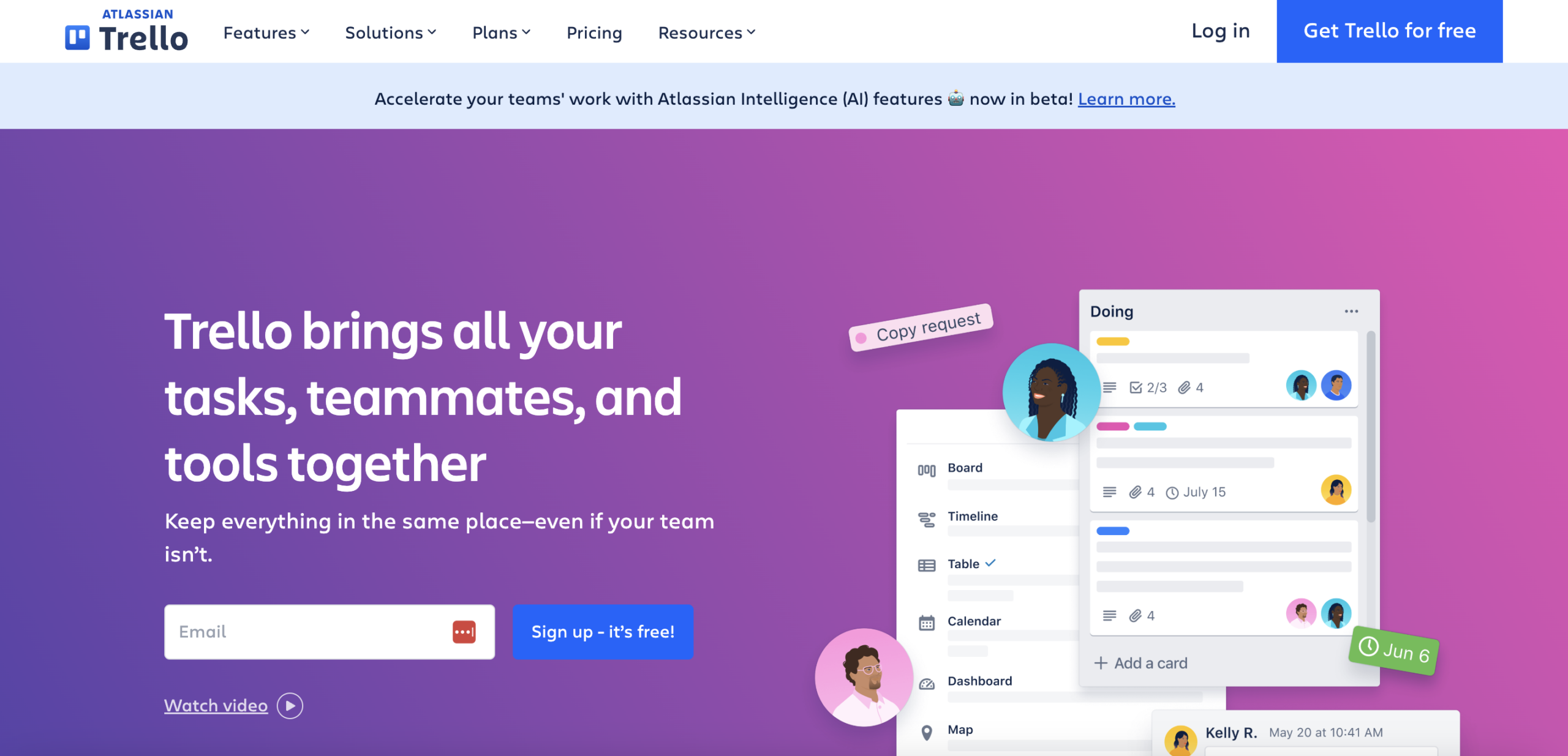This screenshot has width=1568, height=756.
Task: Expand the Solutions dropdown menu
Action: [x=391, y=31]
